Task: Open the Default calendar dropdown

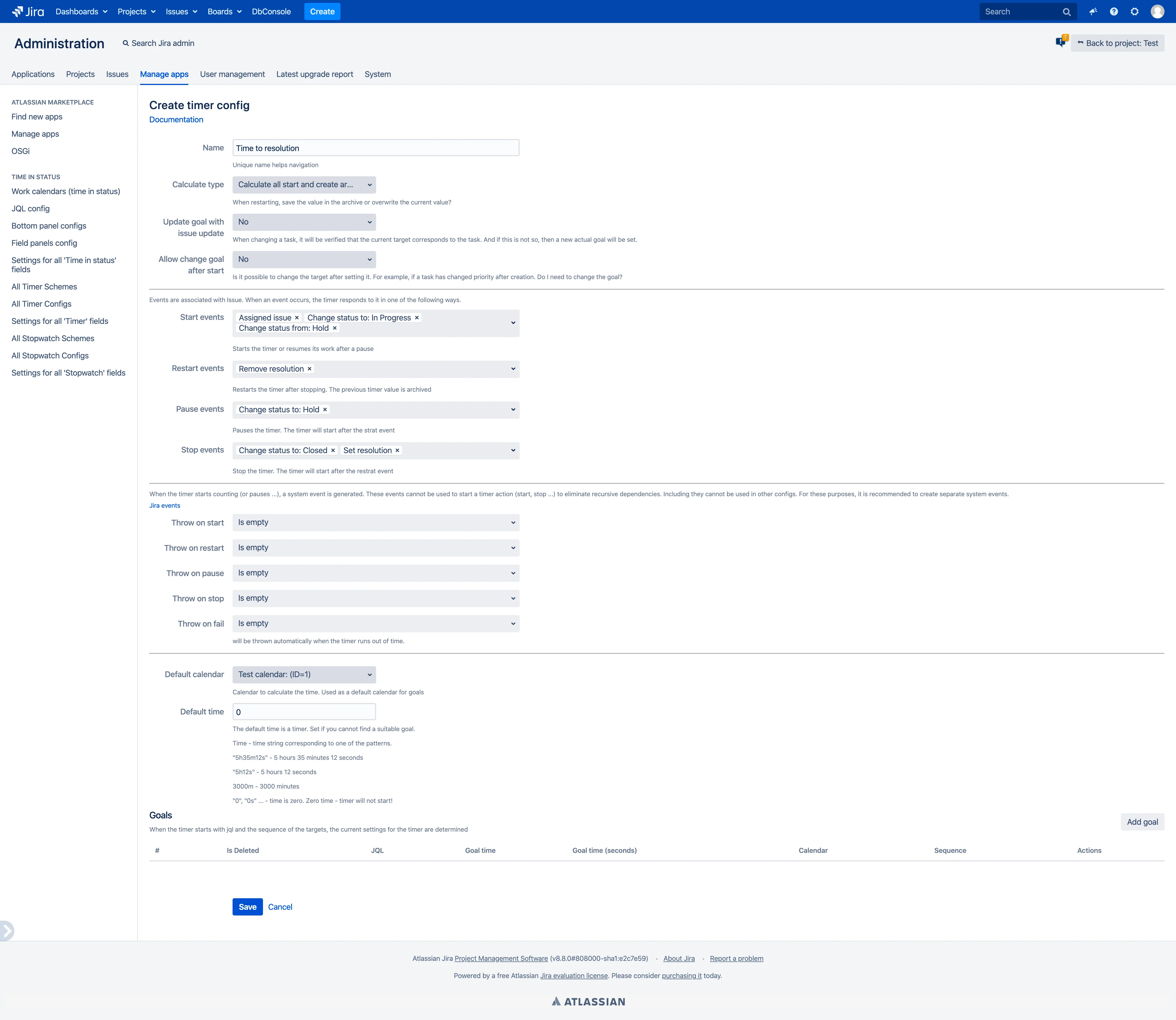Action: [x=304, y=675]
